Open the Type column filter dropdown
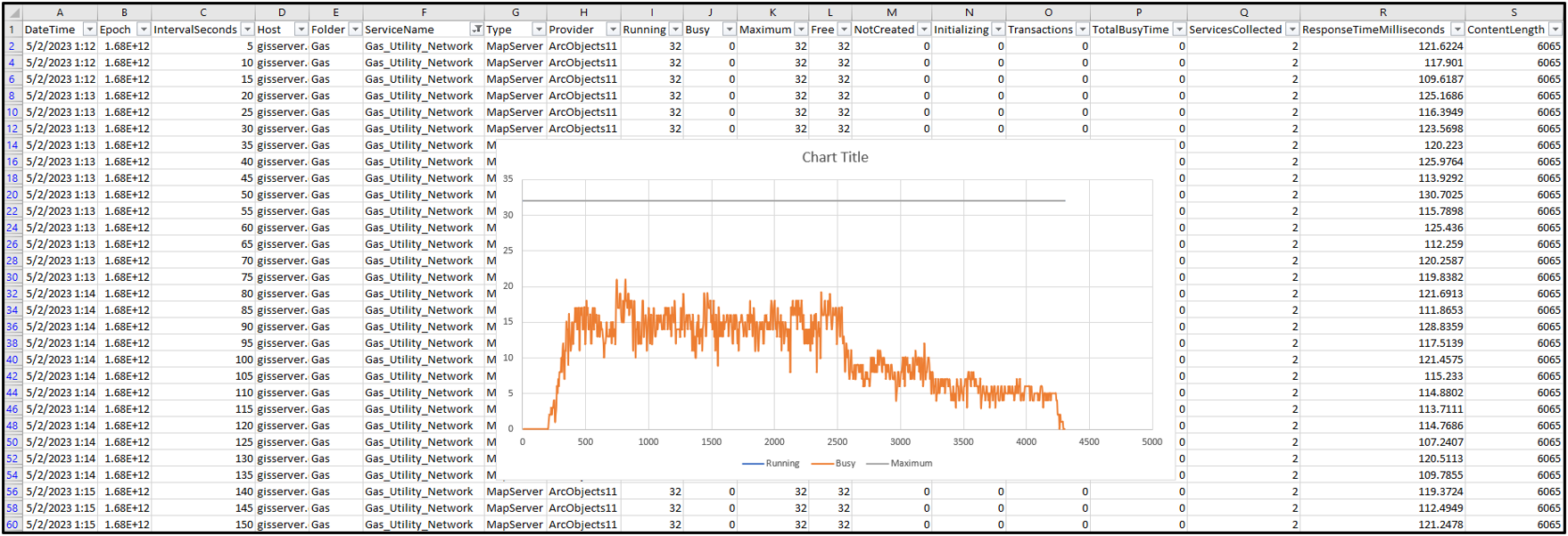Viewport: 1568px width, 536px height. click(538, 29)
